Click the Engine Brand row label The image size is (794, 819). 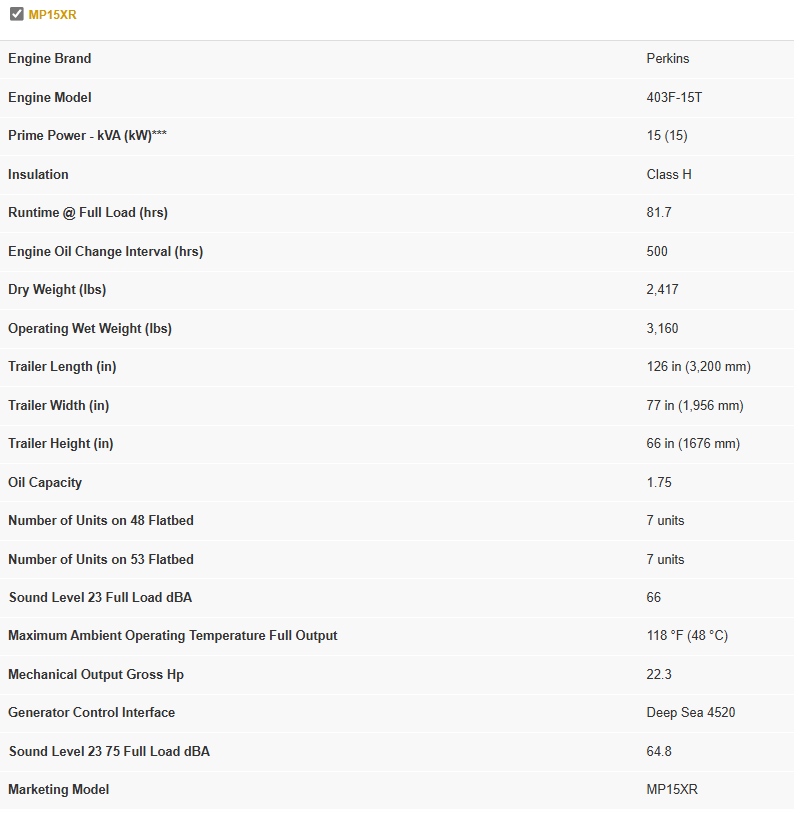49,59
